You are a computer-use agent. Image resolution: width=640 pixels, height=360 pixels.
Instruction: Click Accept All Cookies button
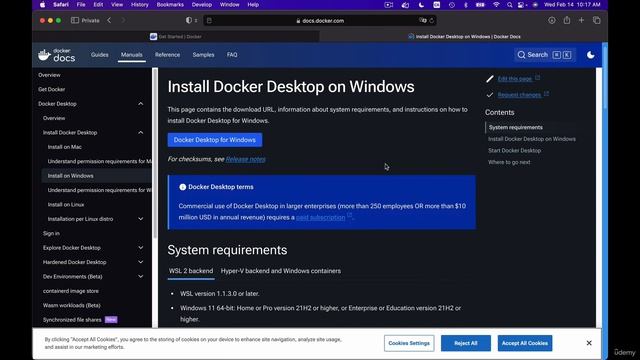click(x=525, y=343)
